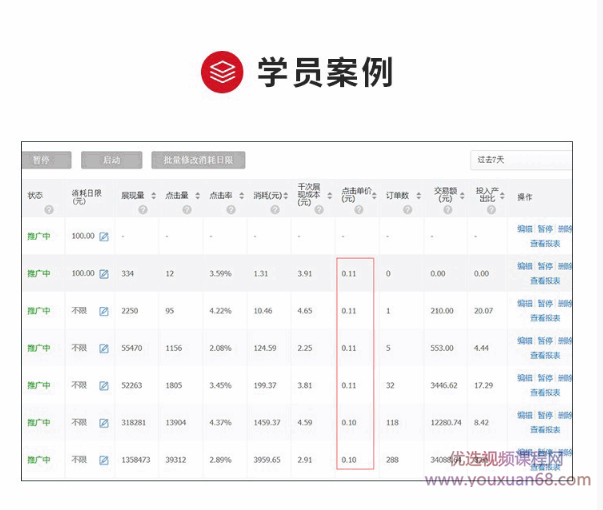Sort by 展现量 using its sort arrows
Image resolution: width=603 pixels, height=510 pixels.
coord(153,196)
